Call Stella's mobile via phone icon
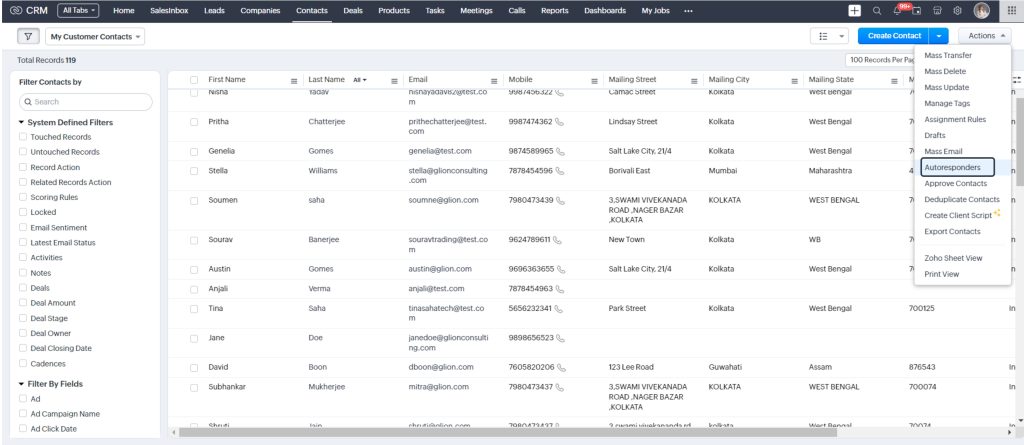 560,171
